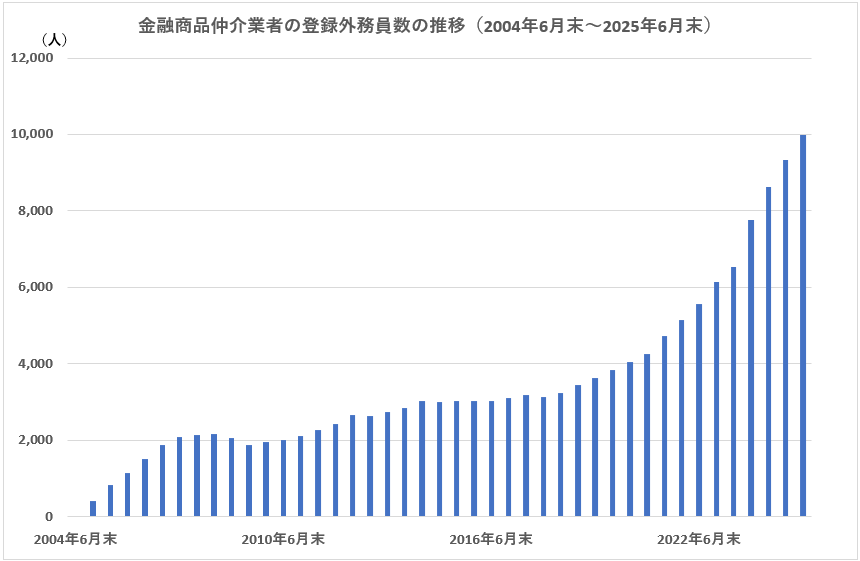Click the 2010年6月末 x-axis label

point(283,540)
